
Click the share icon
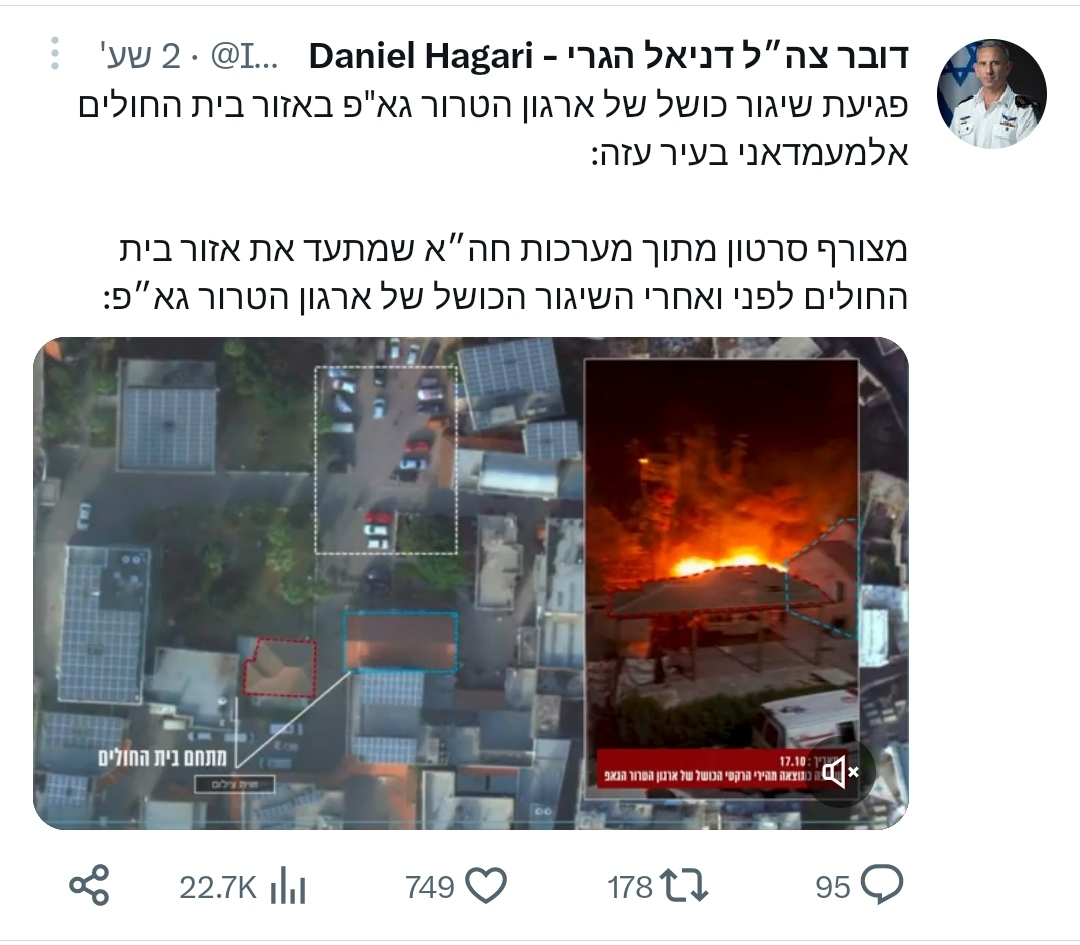coord(90,885)
